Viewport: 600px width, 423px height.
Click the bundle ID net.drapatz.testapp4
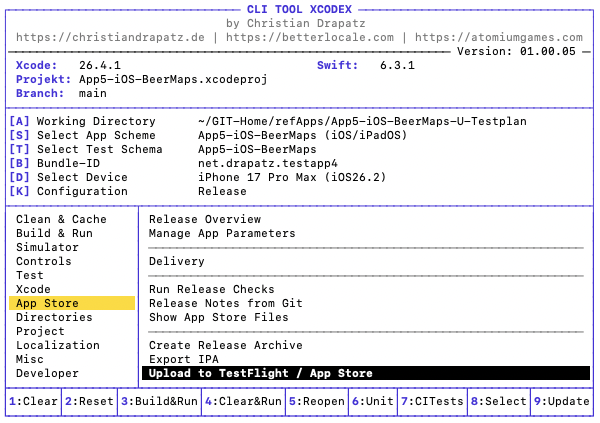268,163
